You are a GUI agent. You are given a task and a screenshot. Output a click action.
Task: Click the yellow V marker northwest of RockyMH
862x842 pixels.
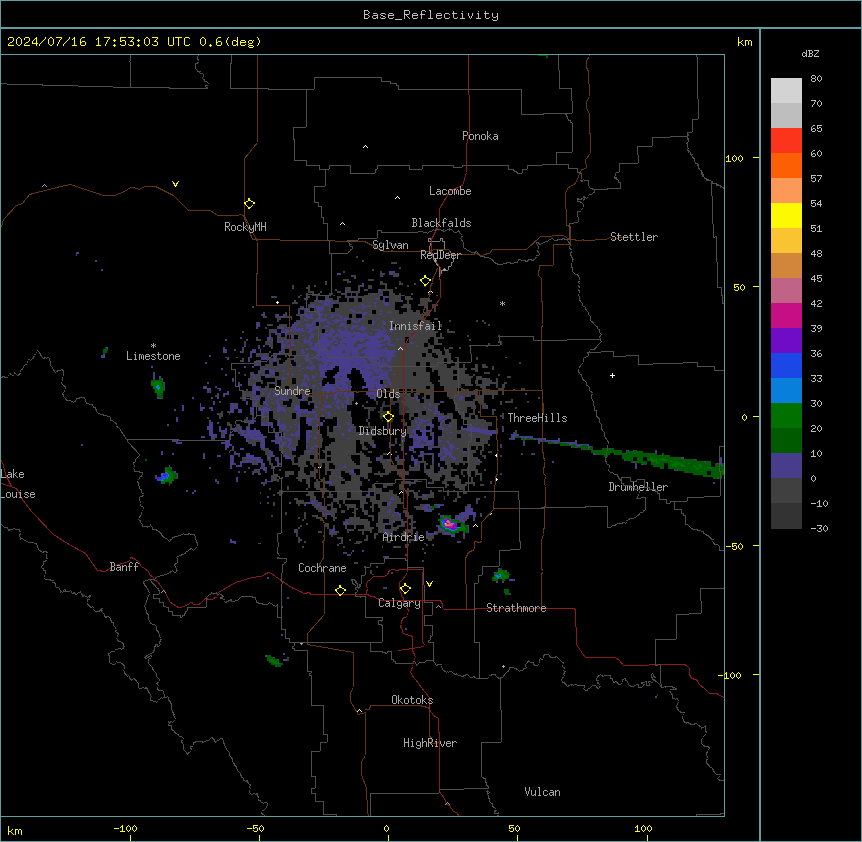pos(175,184)
